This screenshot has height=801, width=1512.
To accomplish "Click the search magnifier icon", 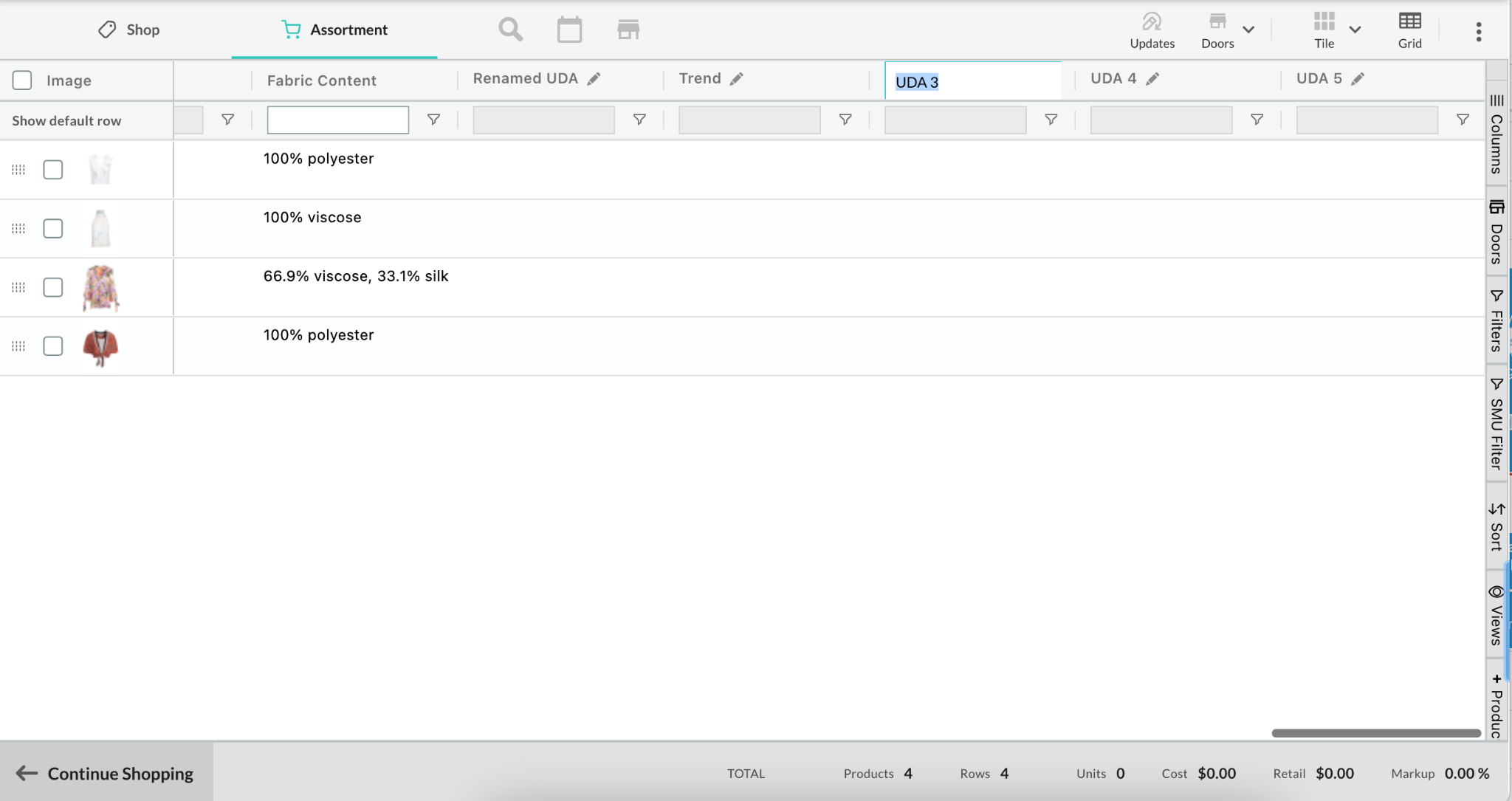I will pyautogui.click(x=510, y=30).
